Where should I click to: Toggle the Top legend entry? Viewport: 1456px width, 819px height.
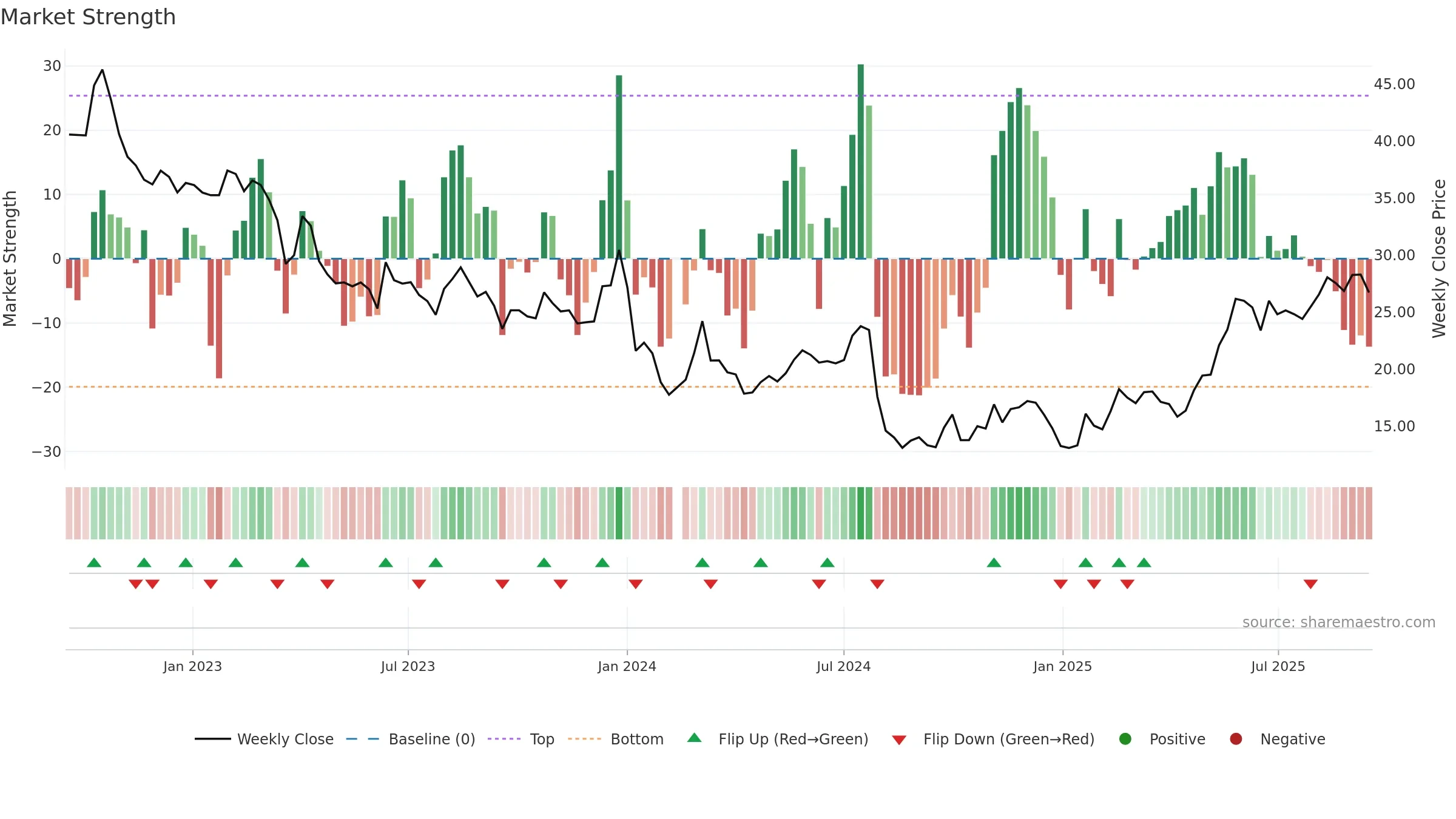click(521, 739)
